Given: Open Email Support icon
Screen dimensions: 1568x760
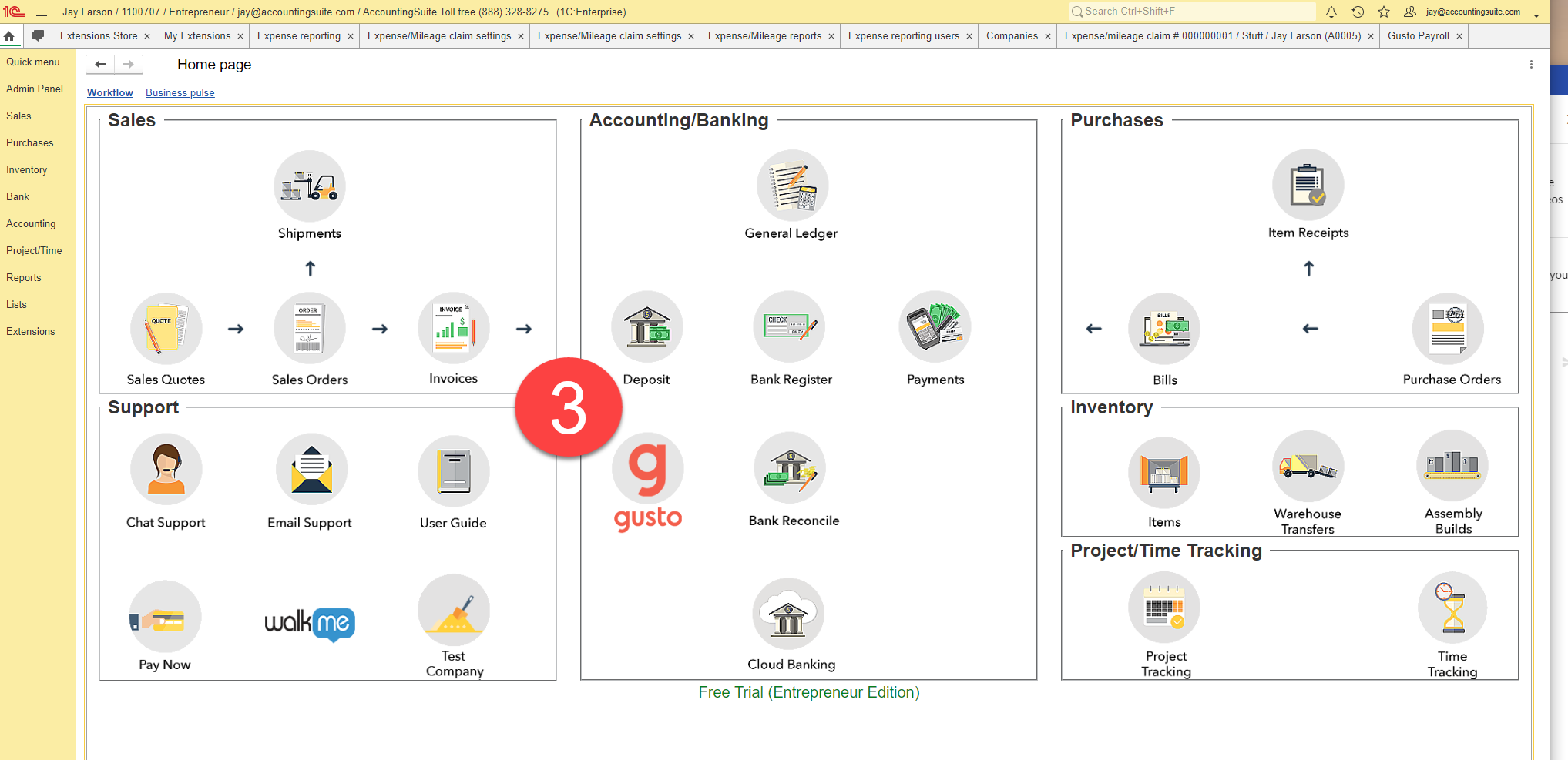Looking at the screenshot, I should [x=311, y=469].
